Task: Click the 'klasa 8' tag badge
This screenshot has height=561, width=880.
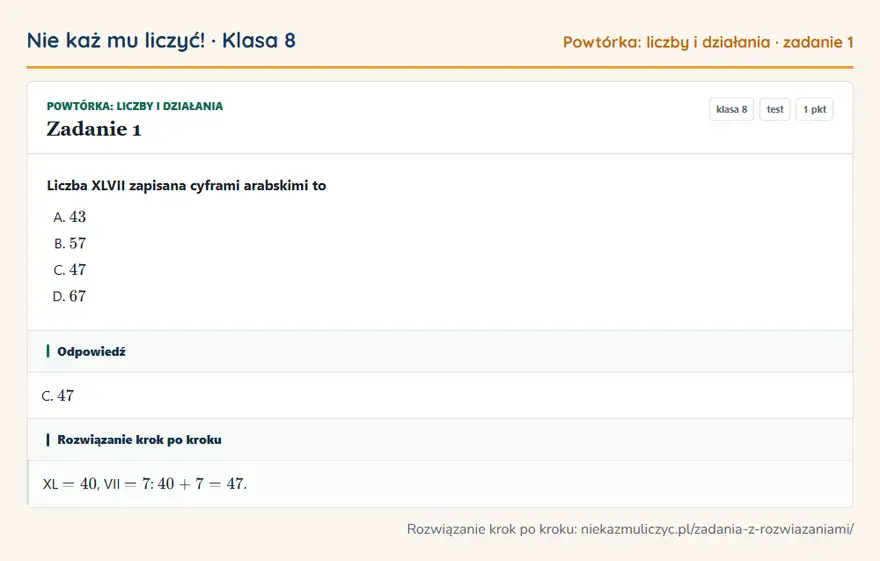Action: point(731,109)
